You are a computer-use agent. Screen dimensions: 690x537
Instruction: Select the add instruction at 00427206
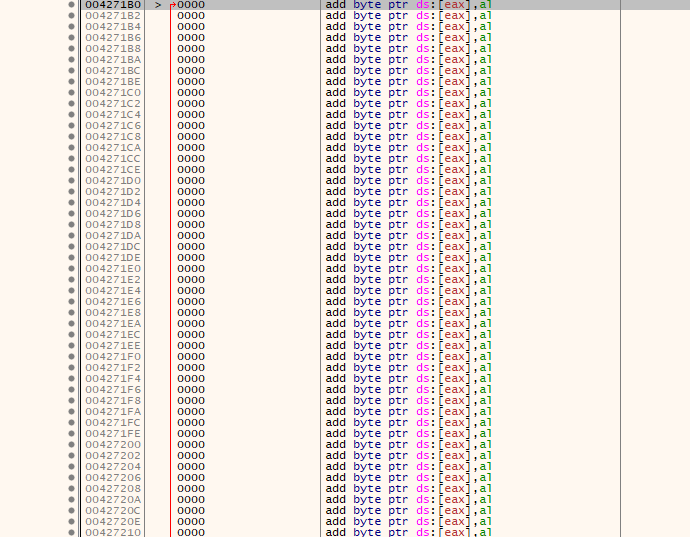408,478
